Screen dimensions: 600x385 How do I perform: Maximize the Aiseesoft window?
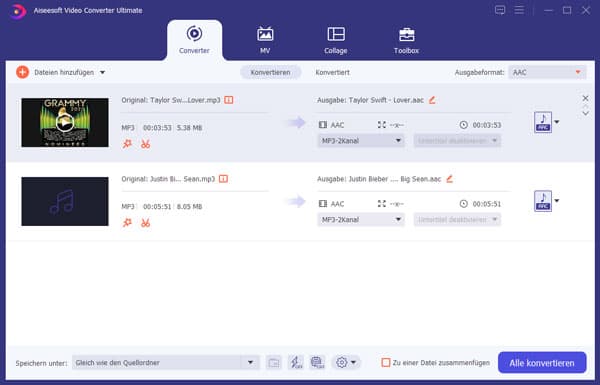click(567, 10)
